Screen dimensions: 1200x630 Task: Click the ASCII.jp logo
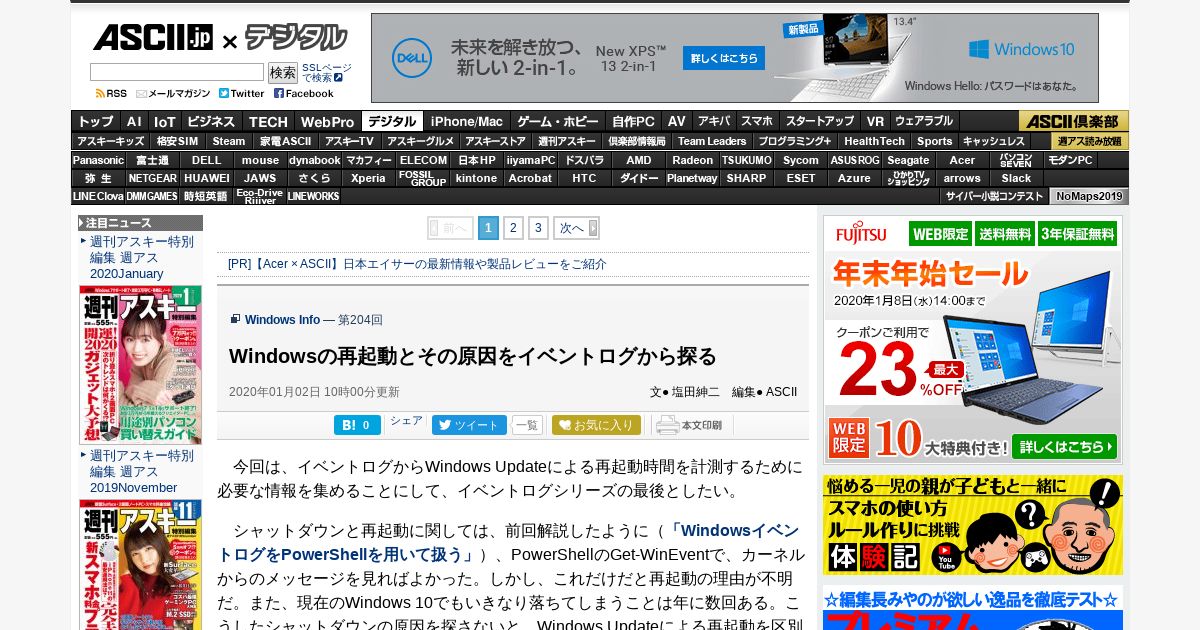point(153,39)
